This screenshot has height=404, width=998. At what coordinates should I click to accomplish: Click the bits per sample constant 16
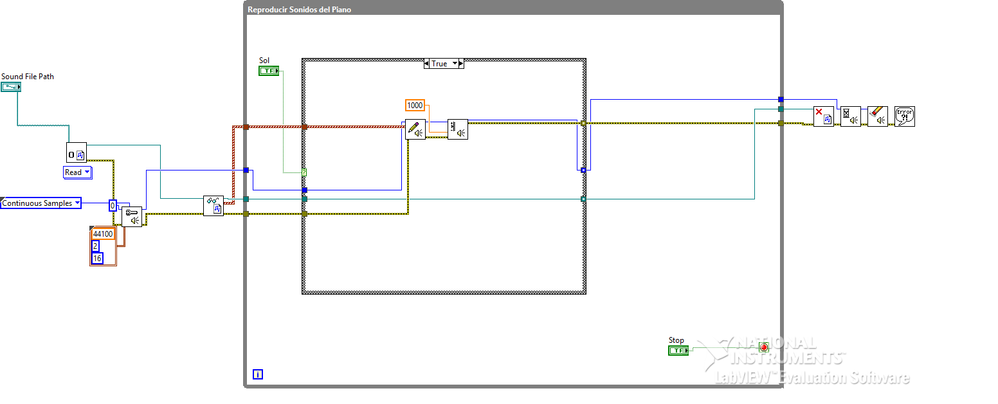pos(97,258)
